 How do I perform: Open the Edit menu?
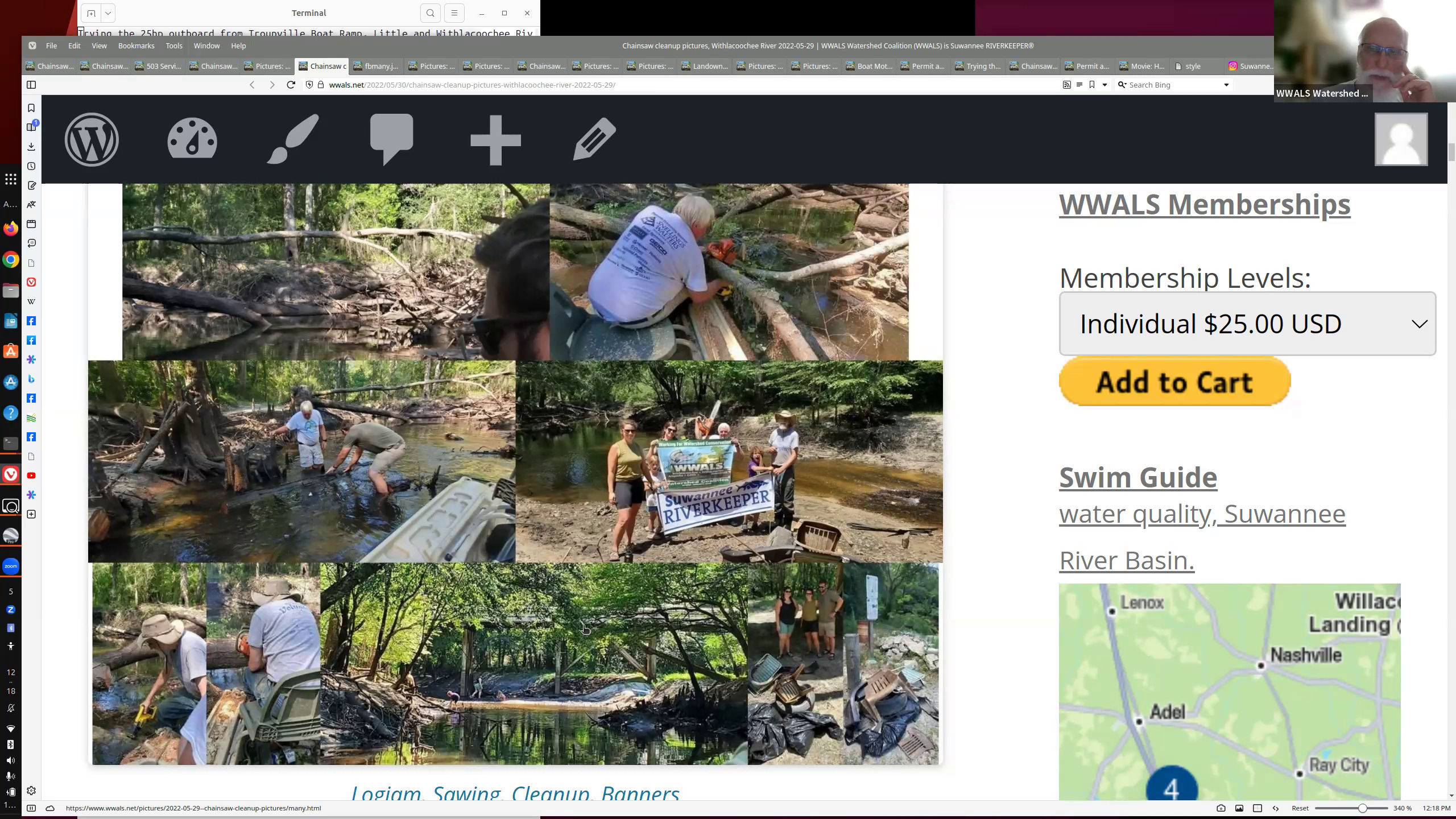tap(75, 45)
